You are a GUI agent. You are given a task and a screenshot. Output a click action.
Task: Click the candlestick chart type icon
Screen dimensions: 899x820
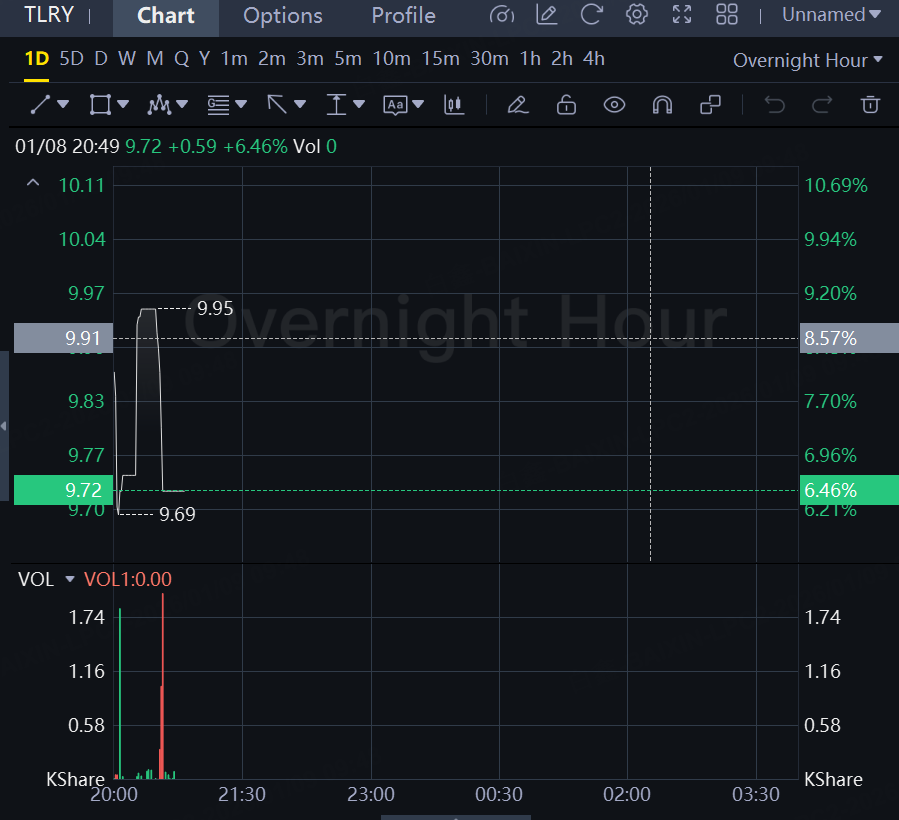point(454,104)
